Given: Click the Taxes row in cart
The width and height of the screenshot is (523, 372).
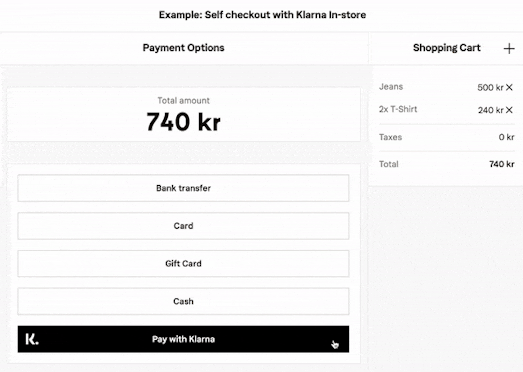Looking at the screenshot, I should pyautogui.click(x=447, y=137).
